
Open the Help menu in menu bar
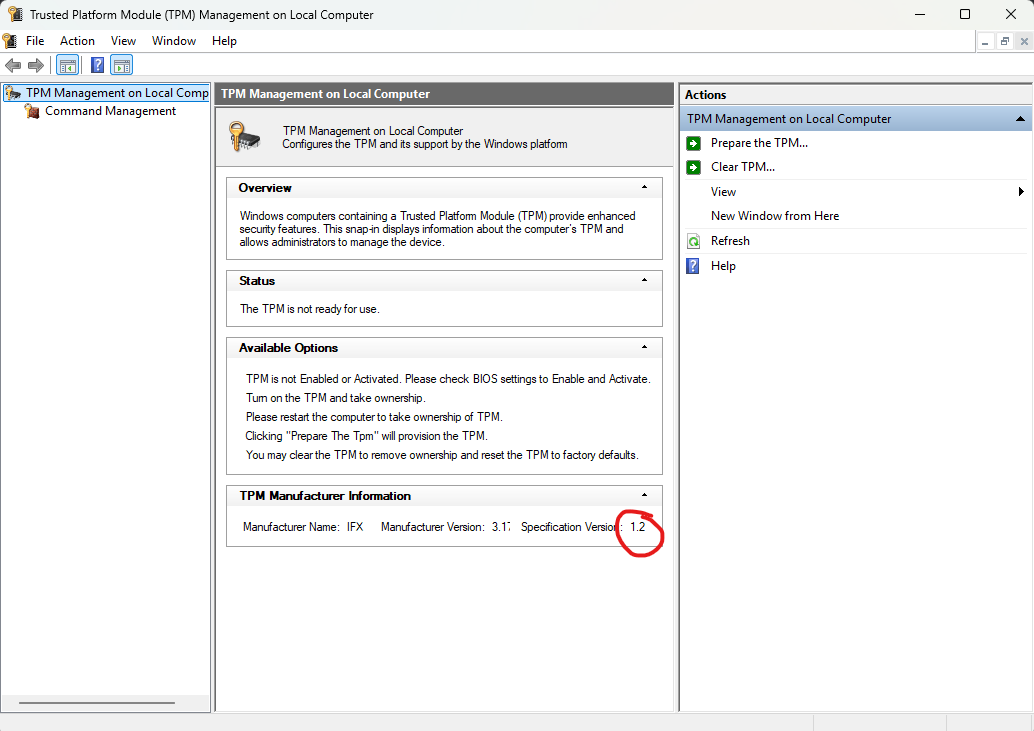click(224, 41)
